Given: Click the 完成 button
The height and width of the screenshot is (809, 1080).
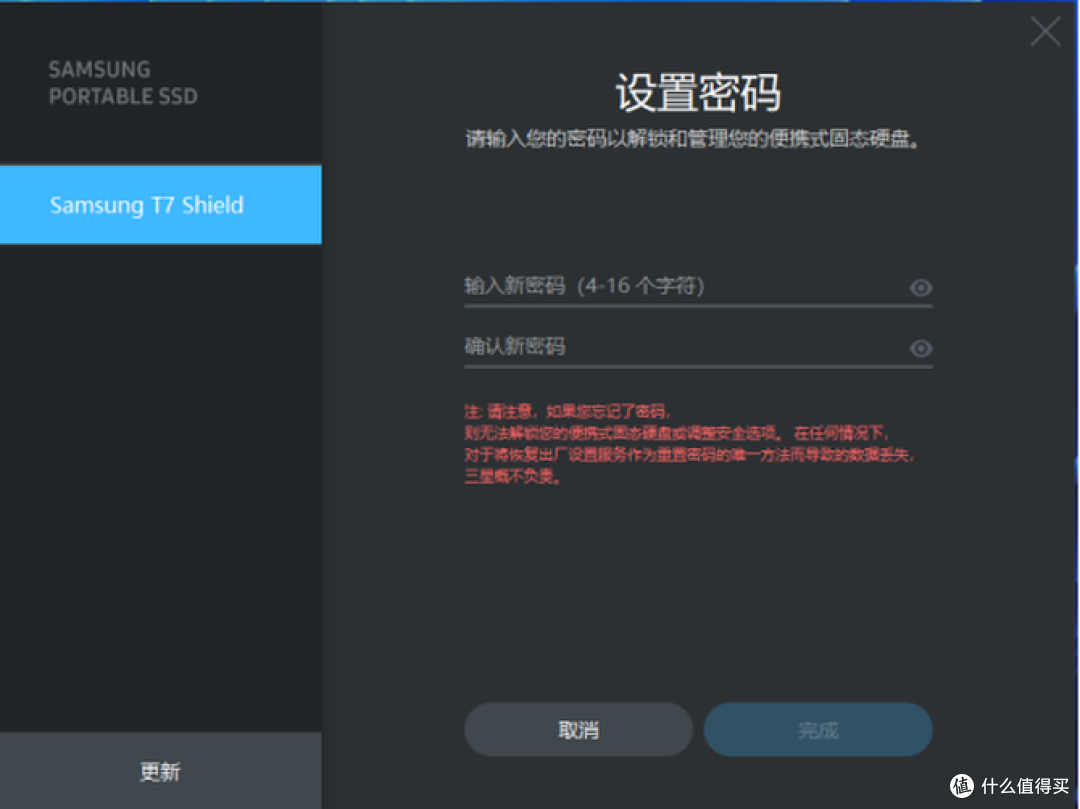Looking at the screenshot, I should [x=818, y=729].
